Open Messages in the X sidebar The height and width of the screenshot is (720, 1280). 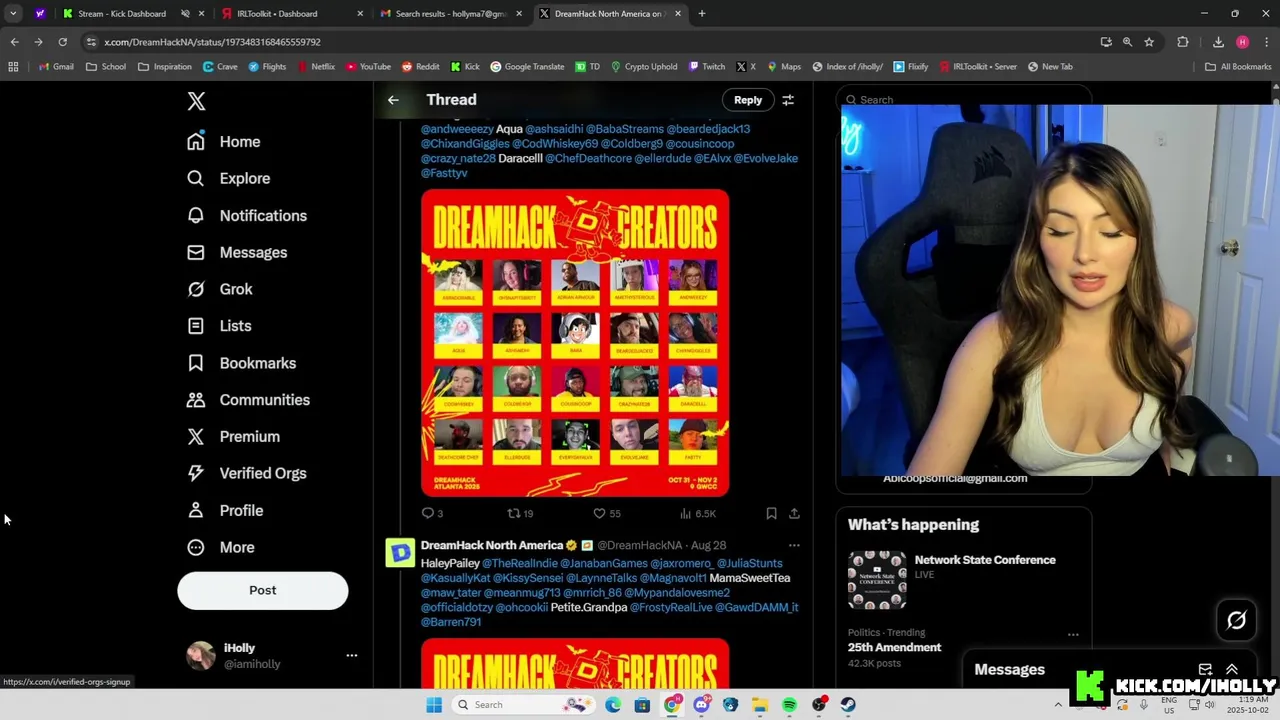[x=237, y=252]
